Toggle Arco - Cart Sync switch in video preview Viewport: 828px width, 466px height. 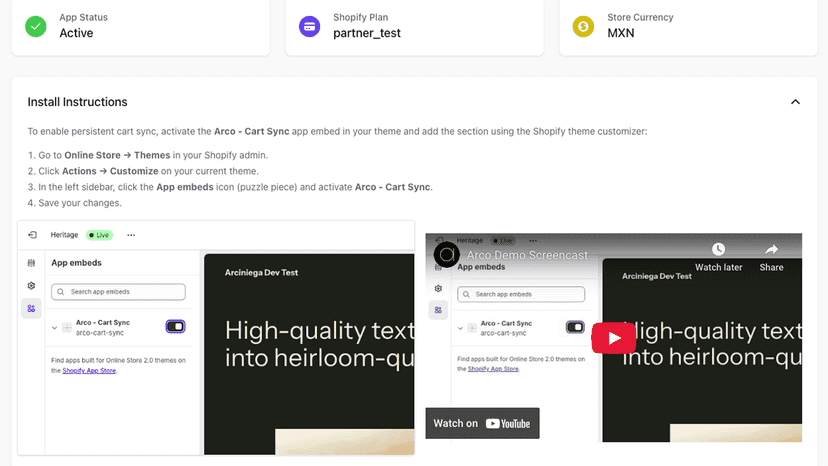[575, 327]
